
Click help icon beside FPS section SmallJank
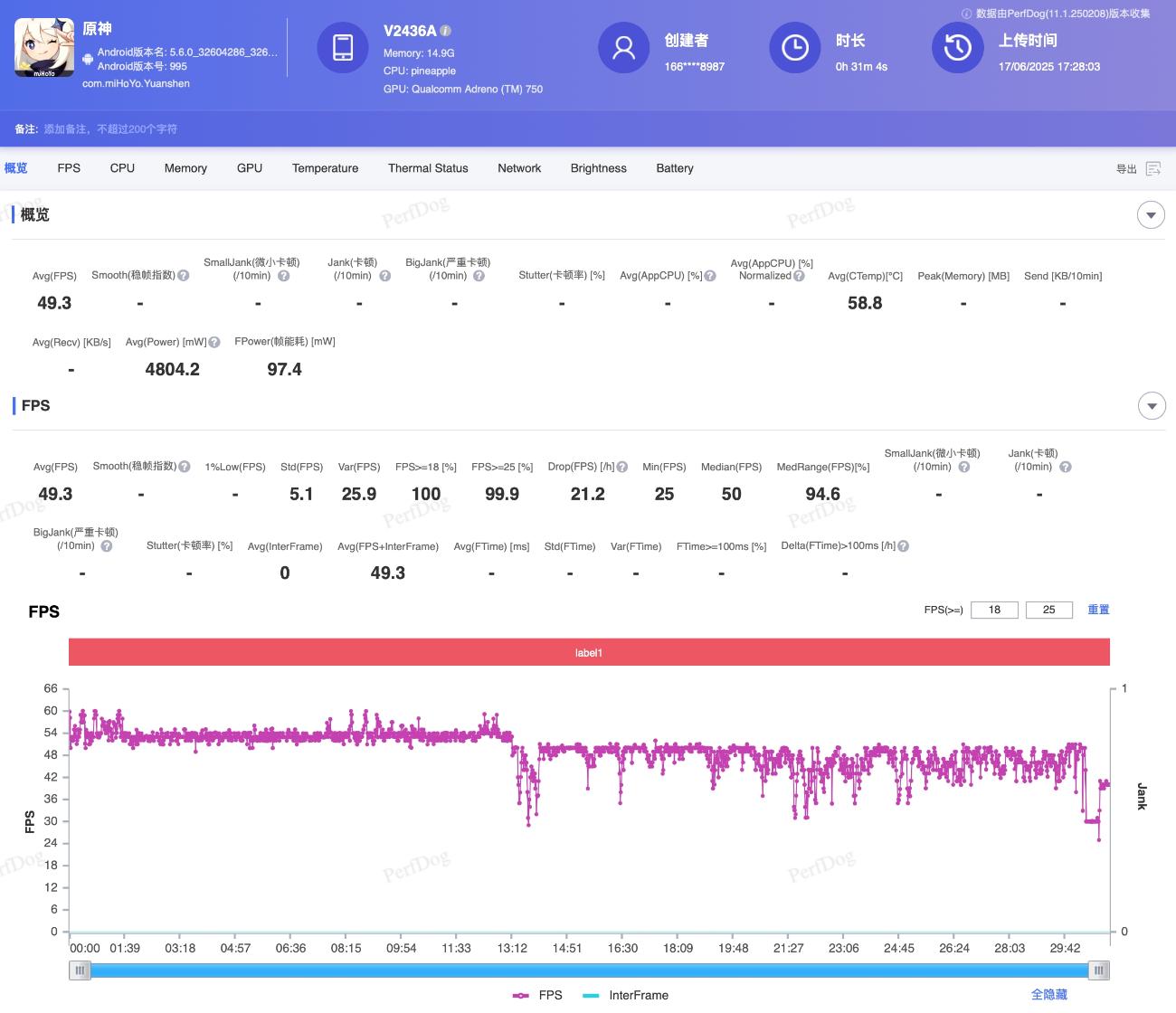963,467
